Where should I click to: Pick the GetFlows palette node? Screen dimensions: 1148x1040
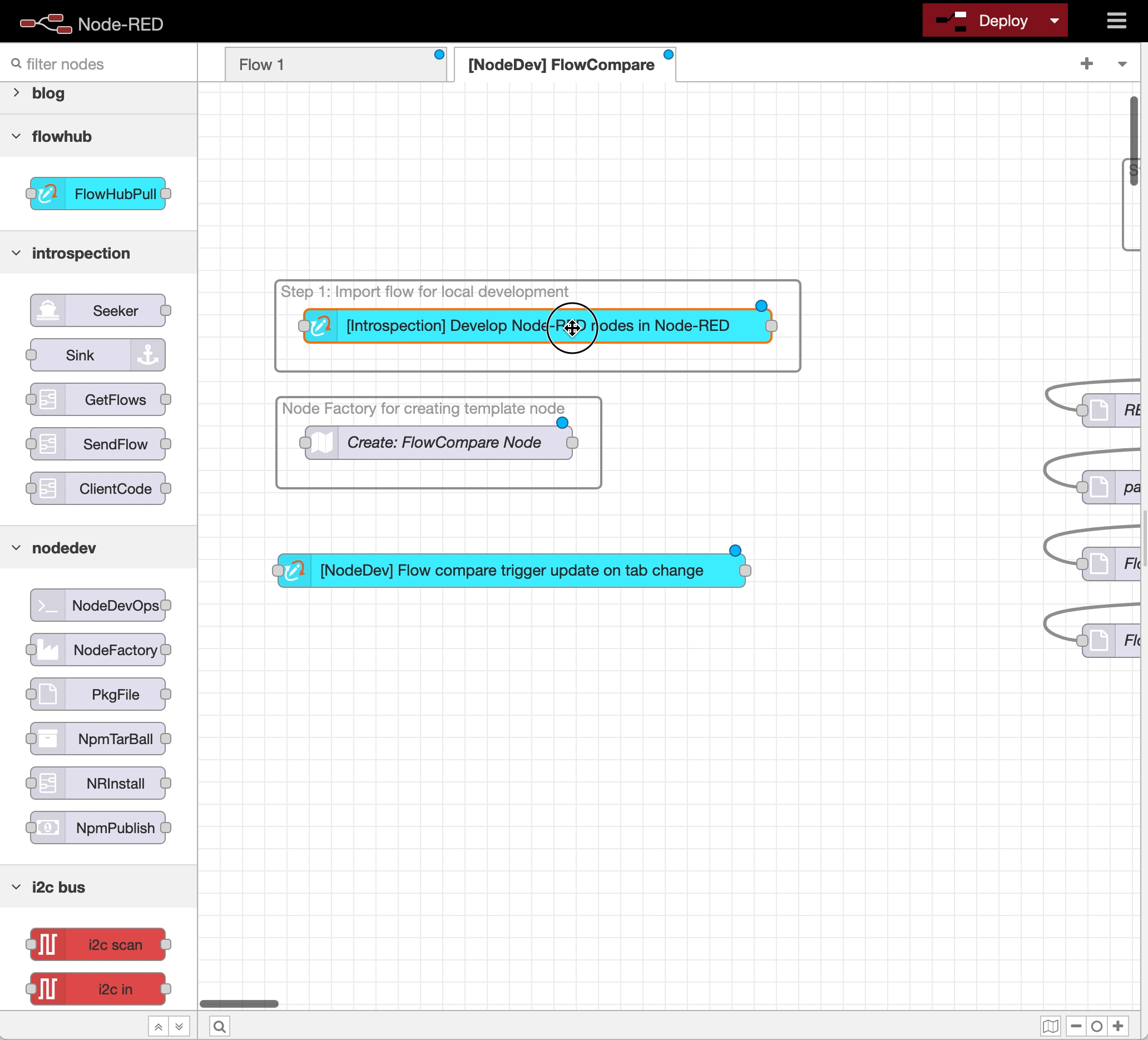[x=98, y=399]
